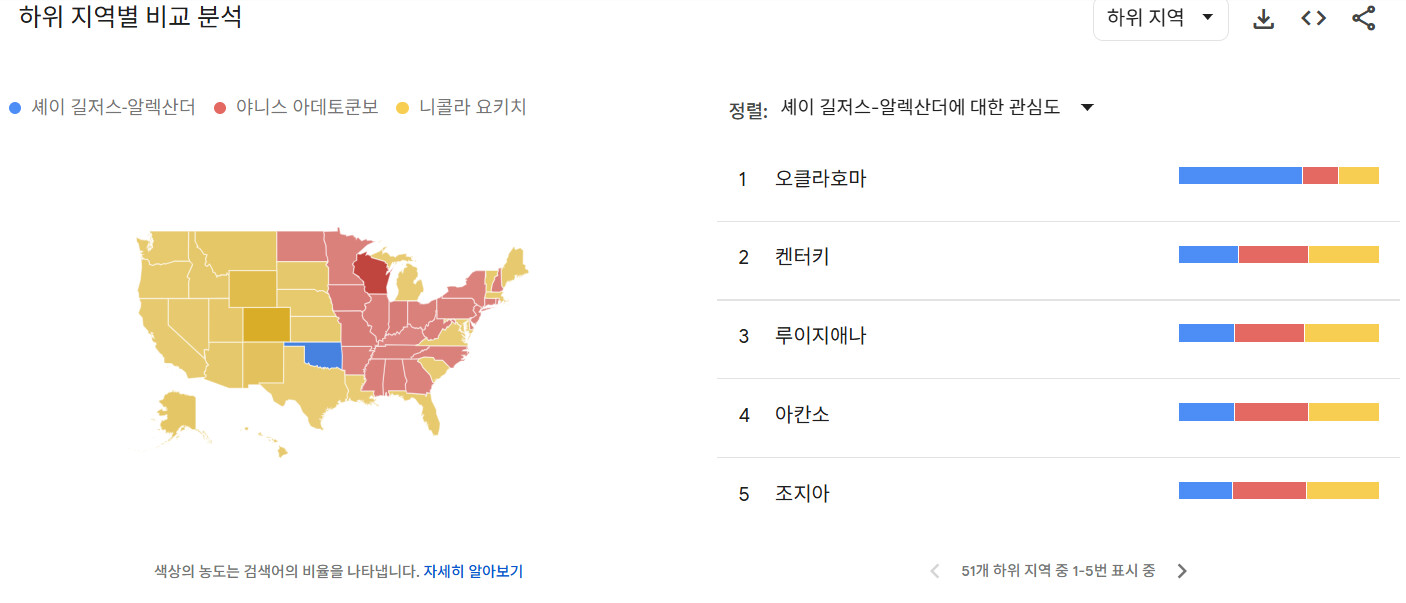Click the sort dropdown arrow next to 관심도
Viewport: 1406px width, 603px height.
[1088, 108]
